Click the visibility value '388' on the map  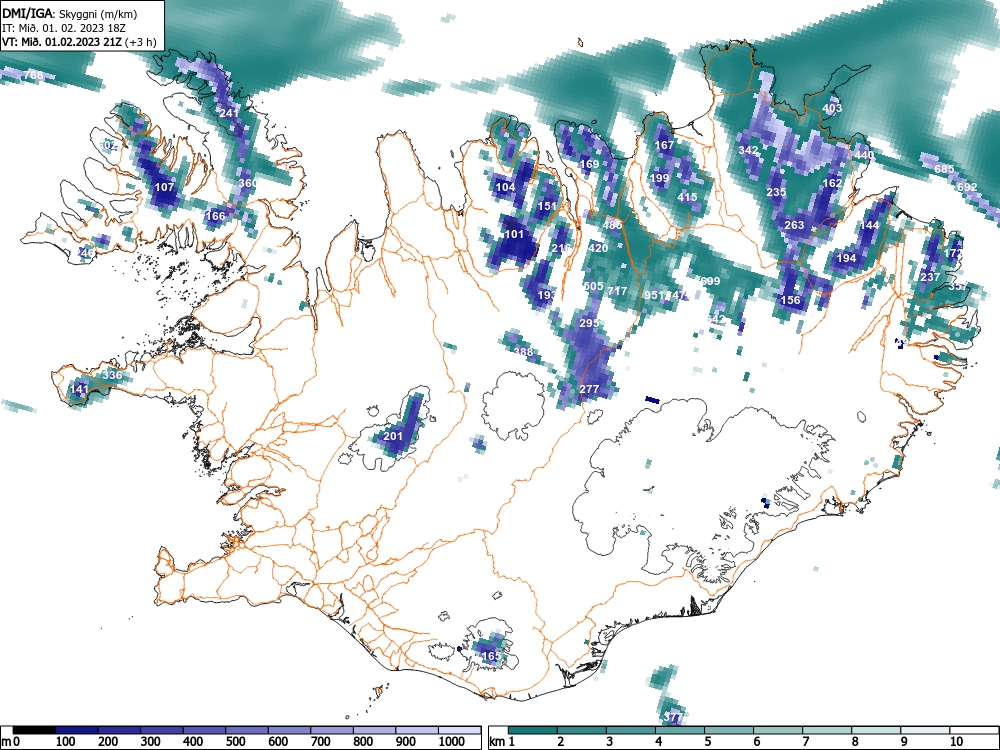click(524, 352)
